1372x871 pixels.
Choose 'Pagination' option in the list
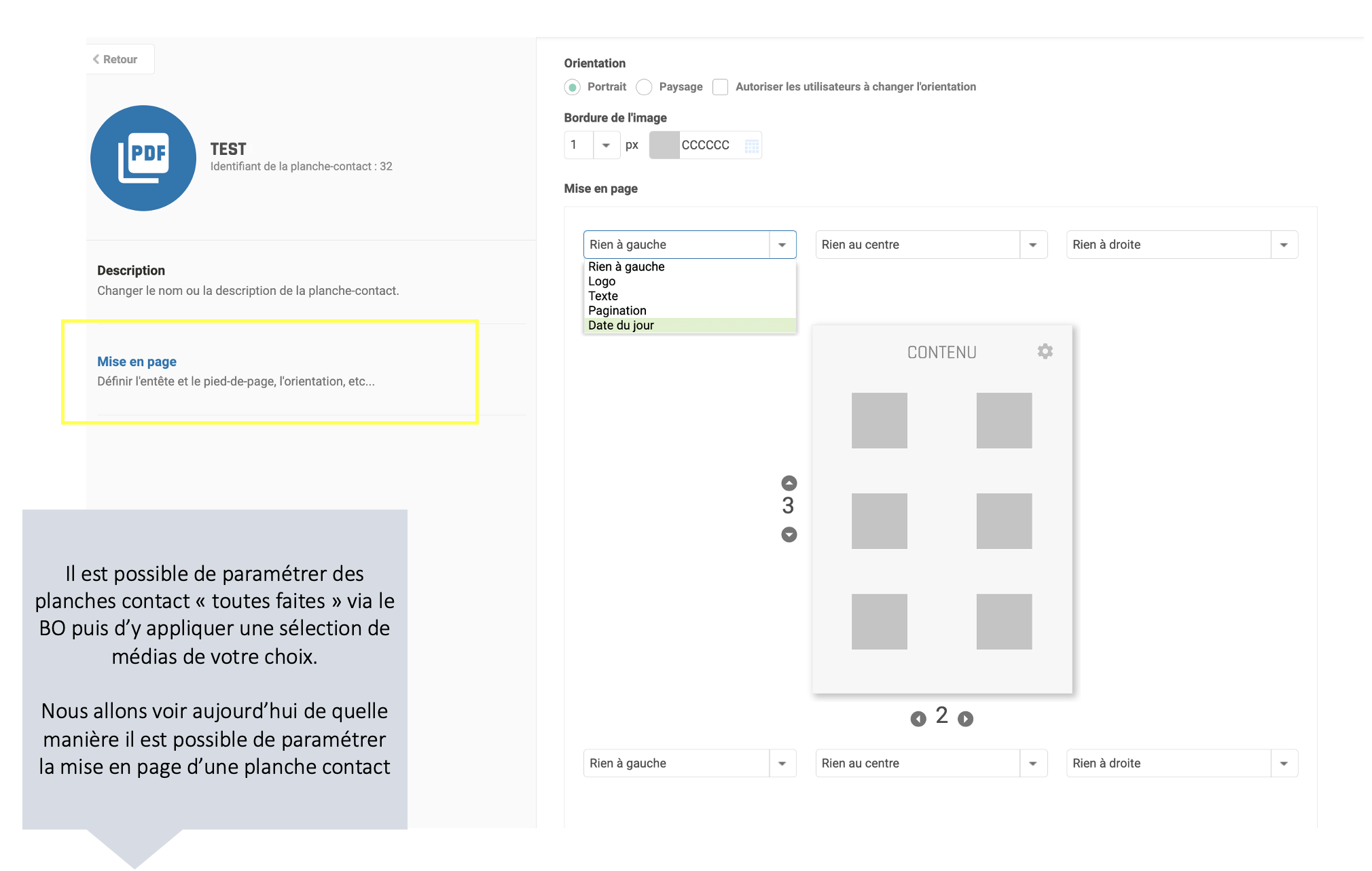tap(617, 310)
